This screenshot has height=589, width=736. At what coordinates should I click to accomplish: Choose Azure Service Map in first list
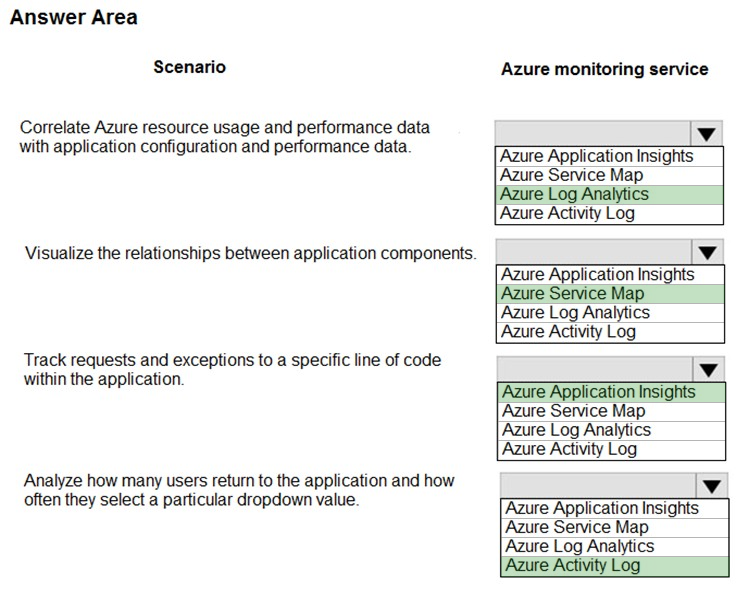pos(609,176)
